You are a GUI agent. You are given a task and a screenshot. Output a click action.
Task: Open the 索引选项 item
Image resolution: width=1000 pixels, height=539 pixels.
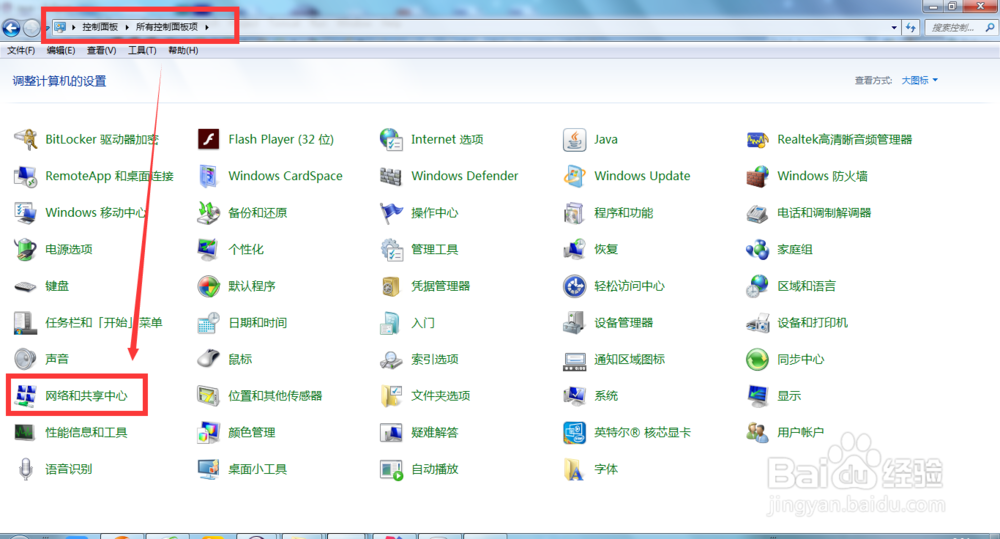434,359
